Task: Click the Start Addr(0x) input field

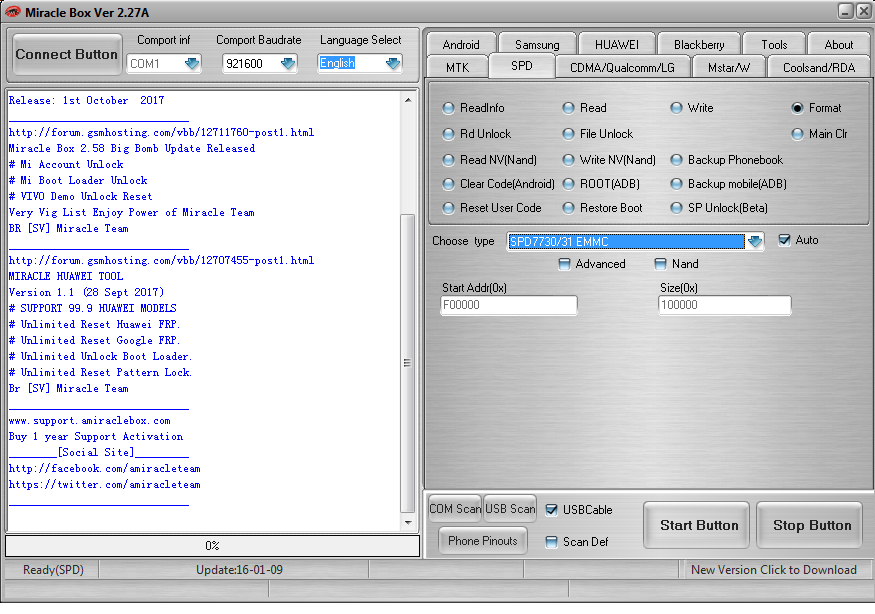Action: point(508,305)
